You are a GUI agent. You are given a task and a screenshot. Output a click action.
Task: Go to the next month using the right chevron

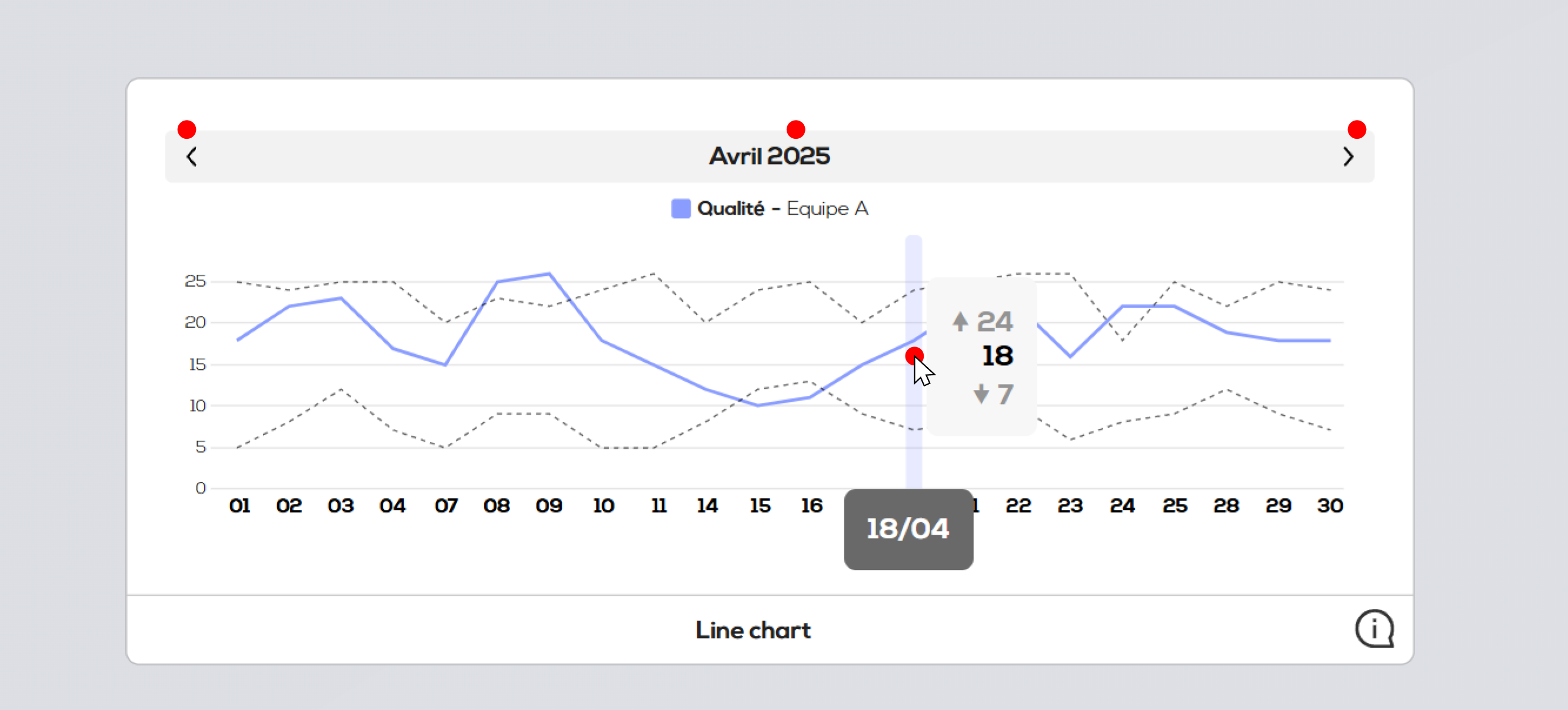1349,157
